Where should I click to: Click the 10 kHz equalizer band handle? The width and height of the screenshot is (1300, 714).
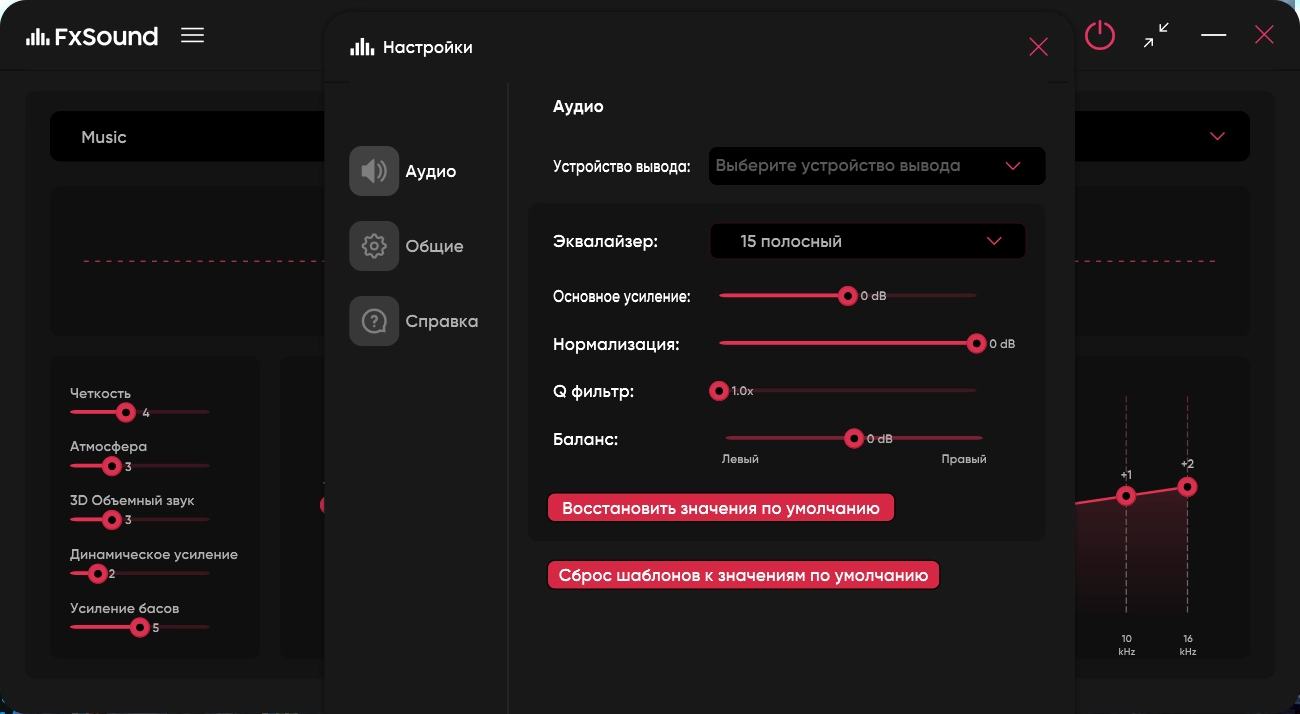(1126, 496)
